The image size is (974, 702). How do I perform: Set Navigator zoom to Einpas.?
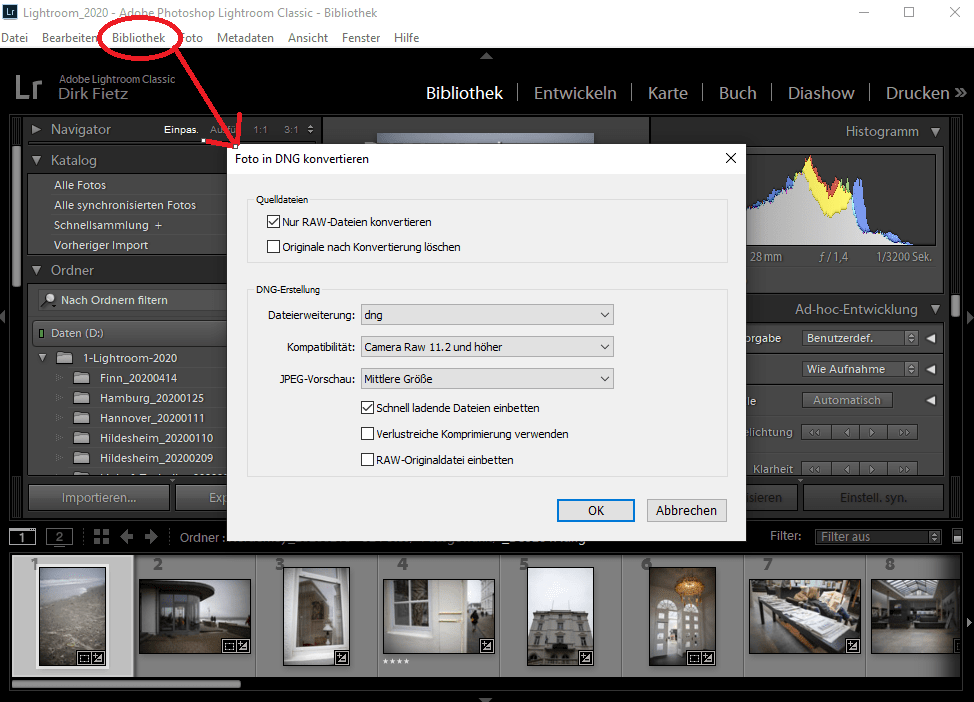click(181, 130)
